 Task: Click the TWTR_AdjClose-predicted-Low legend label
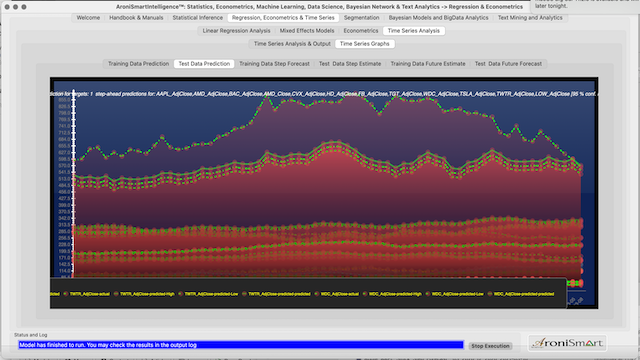[x=211, y=294]
